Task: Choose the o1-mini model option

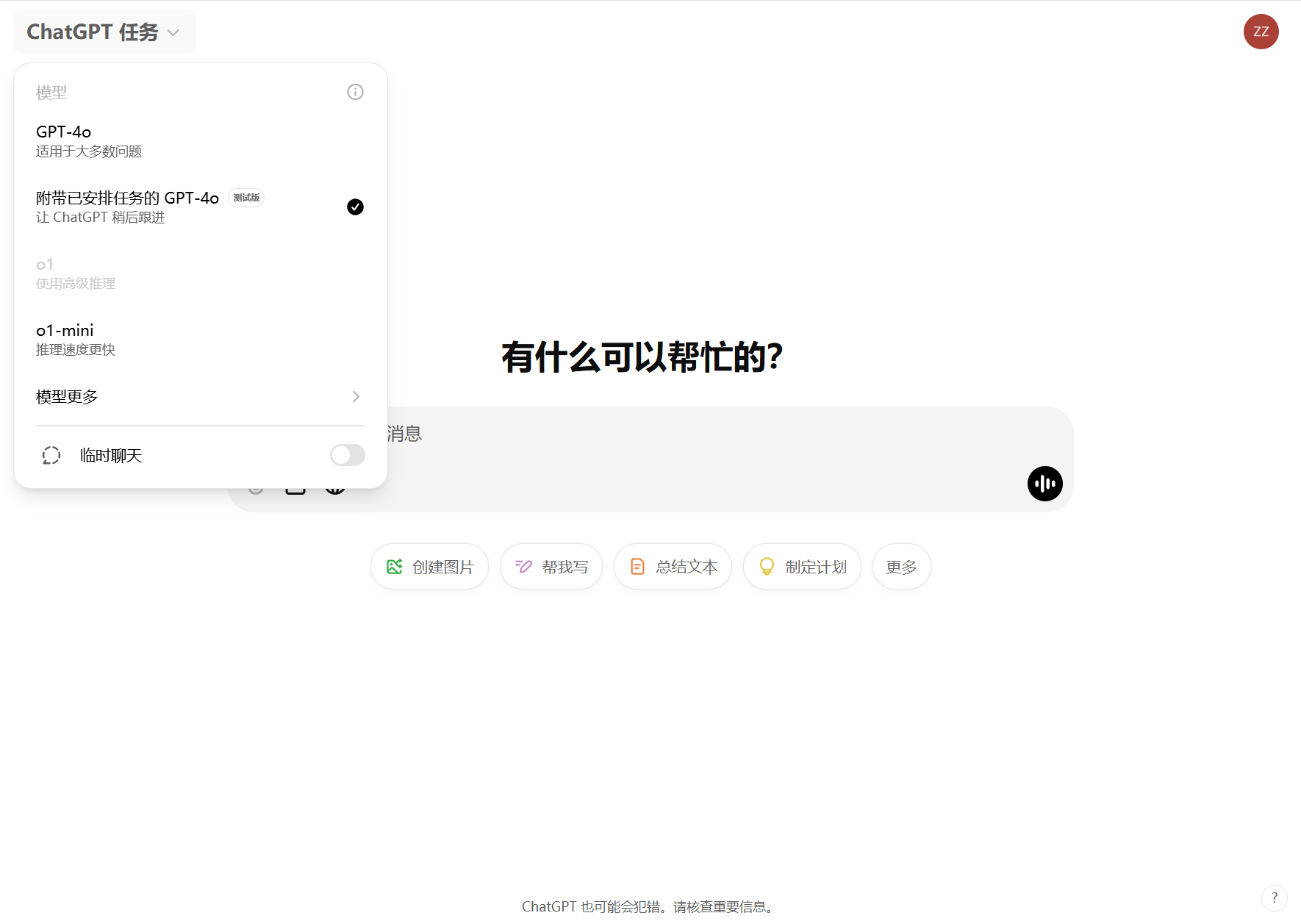Action: (x=200, y=339)
